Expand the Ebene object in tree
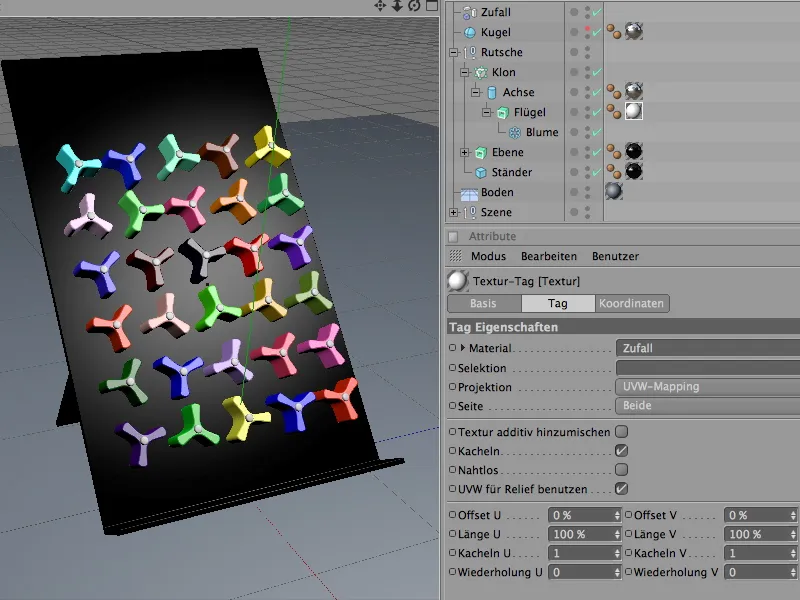Screen dimensions: 800x600 tap(465, 152)
